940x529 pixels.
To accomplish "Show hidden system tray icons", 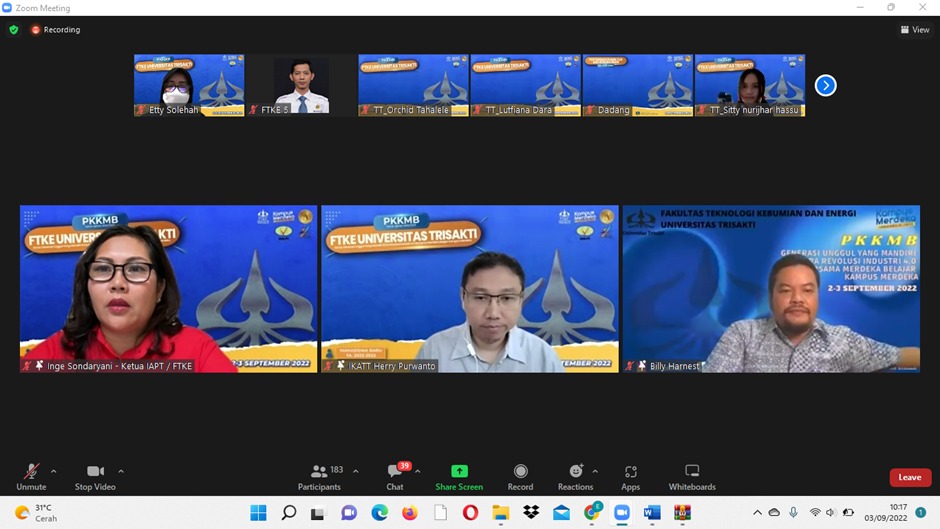I will (758, 513).
